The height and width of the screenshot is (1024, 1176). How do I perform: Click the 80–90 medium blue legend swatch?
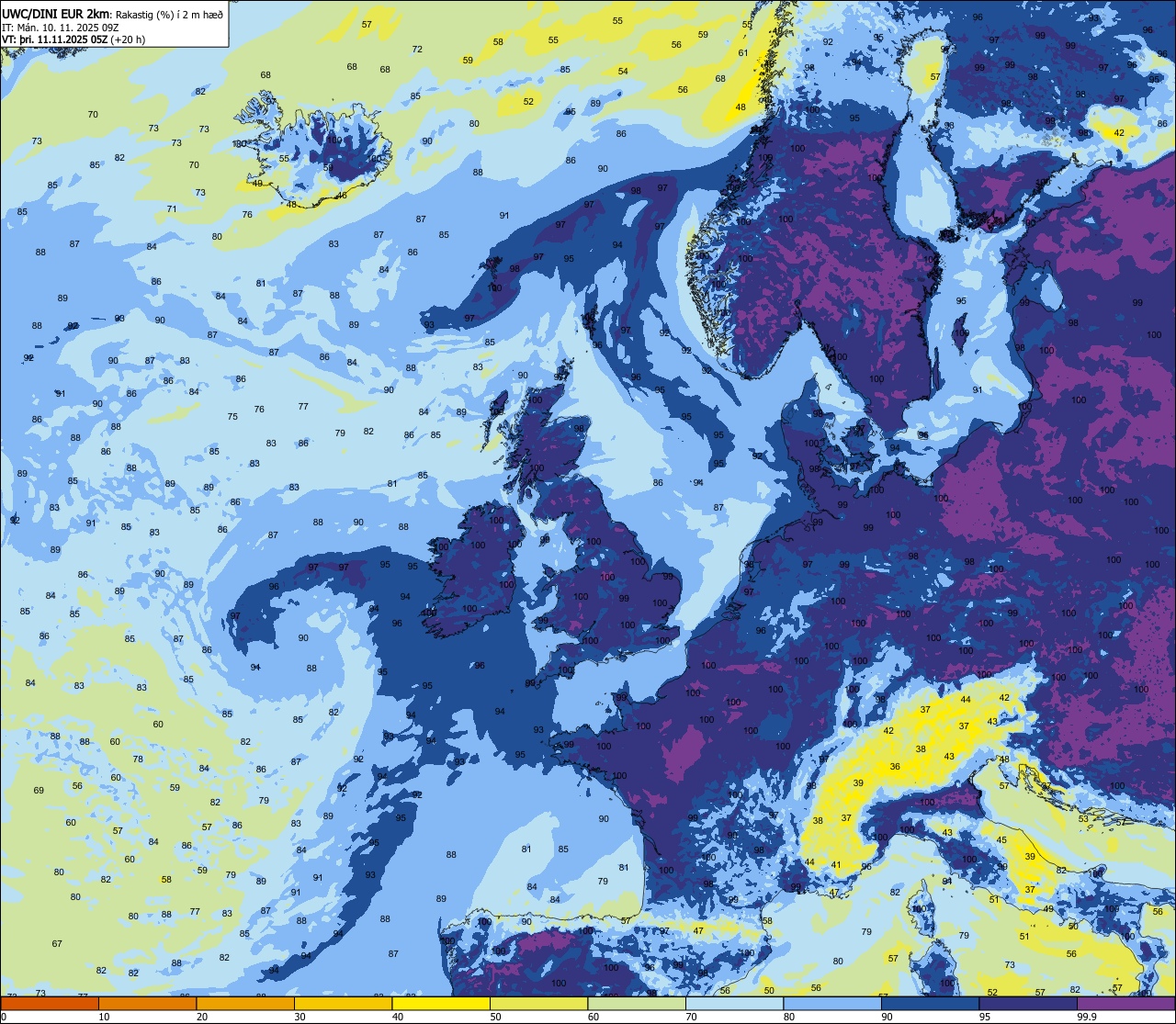tap(832, 1003)
